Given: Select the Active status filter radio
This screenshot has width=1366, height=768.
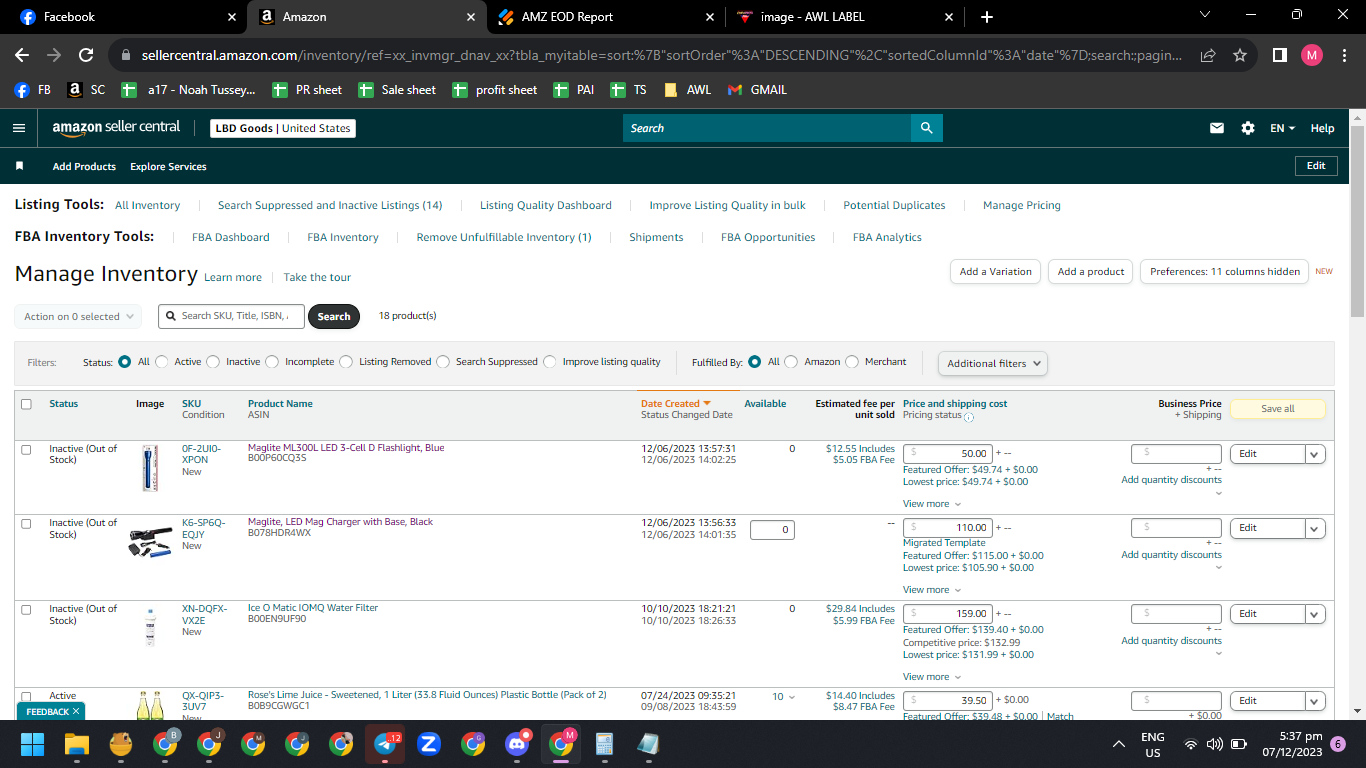Looking at the screenshot, I should tap(160, 362).
